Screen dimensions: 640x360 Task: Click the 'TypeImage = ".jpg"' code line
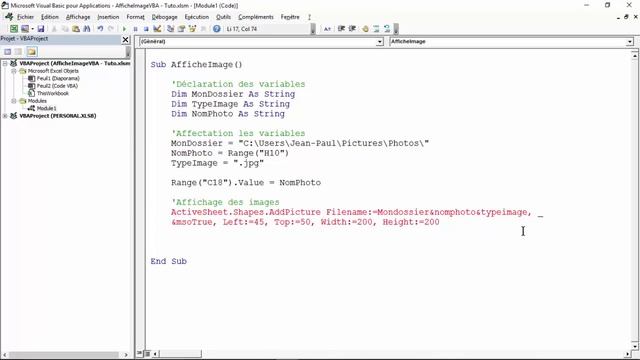[217, 163]
